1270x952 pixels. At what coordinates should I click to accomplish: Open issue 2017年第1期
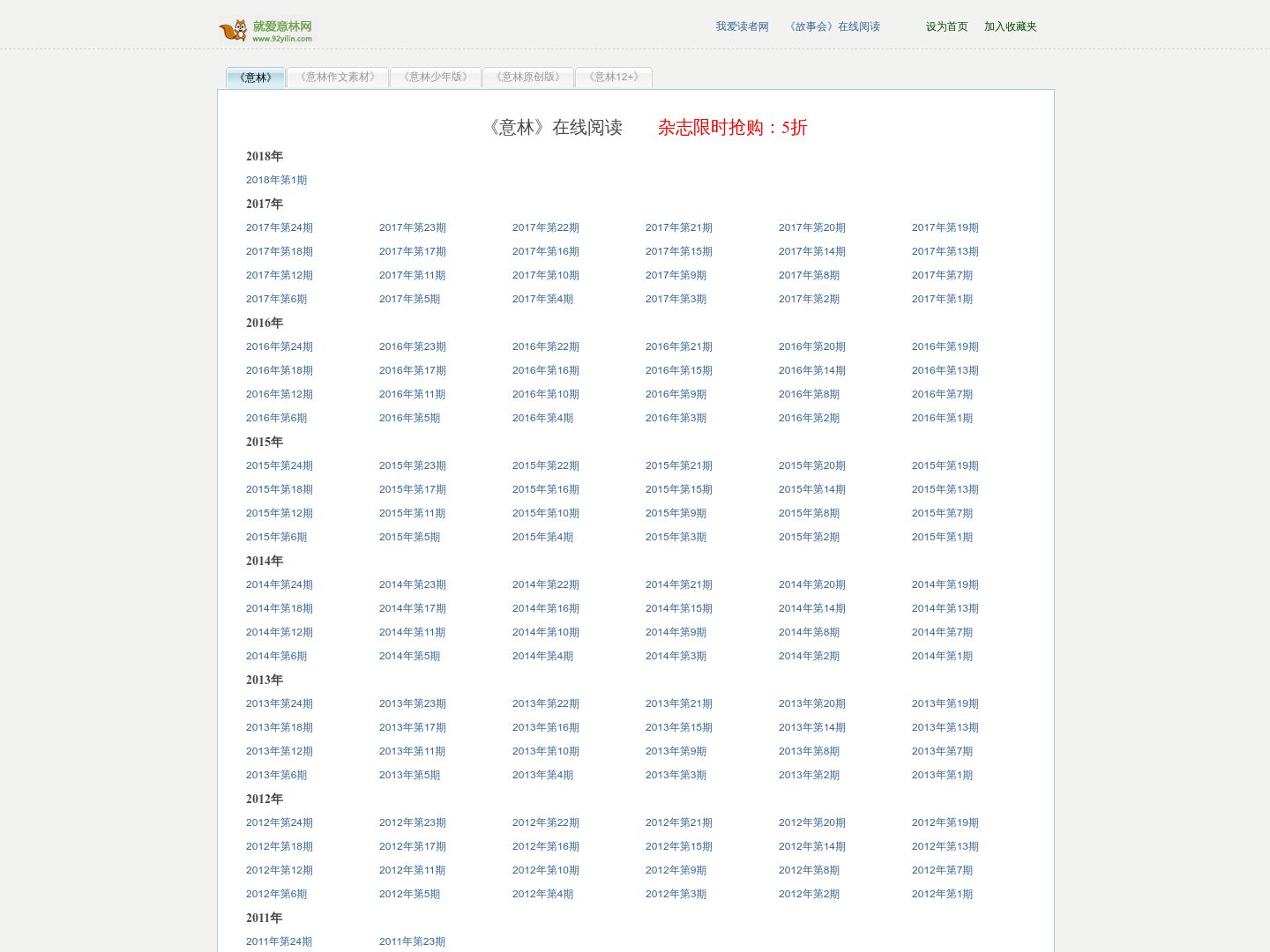pyautogui.click(x=942, y=299)
